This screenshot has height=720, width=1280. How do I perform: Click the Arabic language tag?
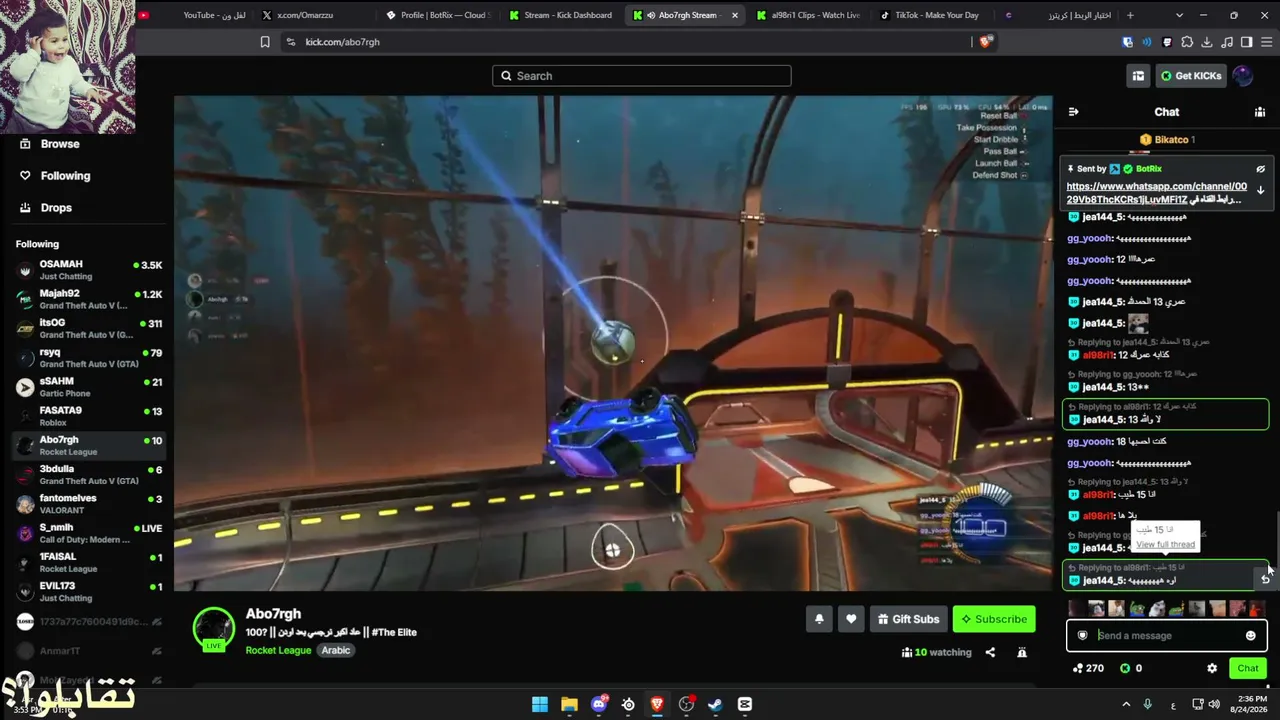[336, 650]
